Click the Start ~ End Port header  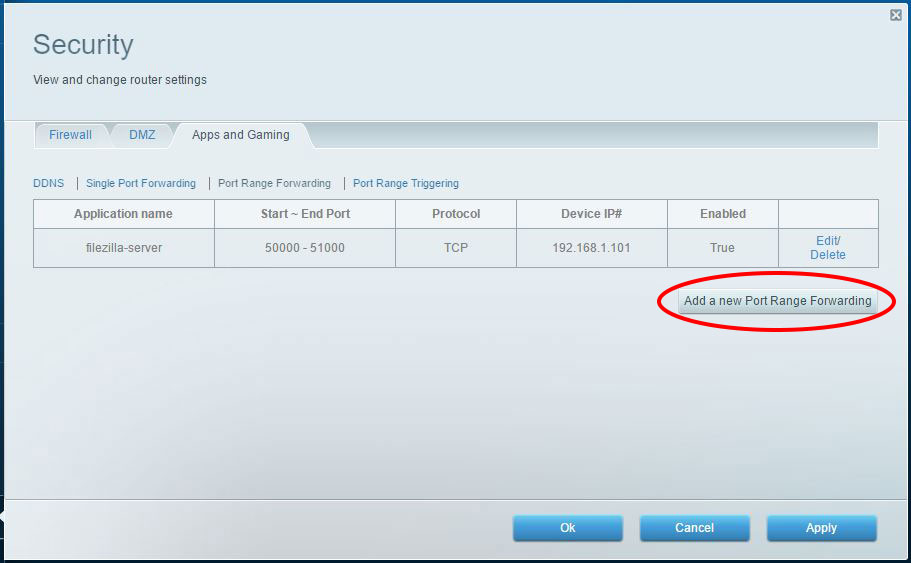pyautogui.click(x=305, y=214)
